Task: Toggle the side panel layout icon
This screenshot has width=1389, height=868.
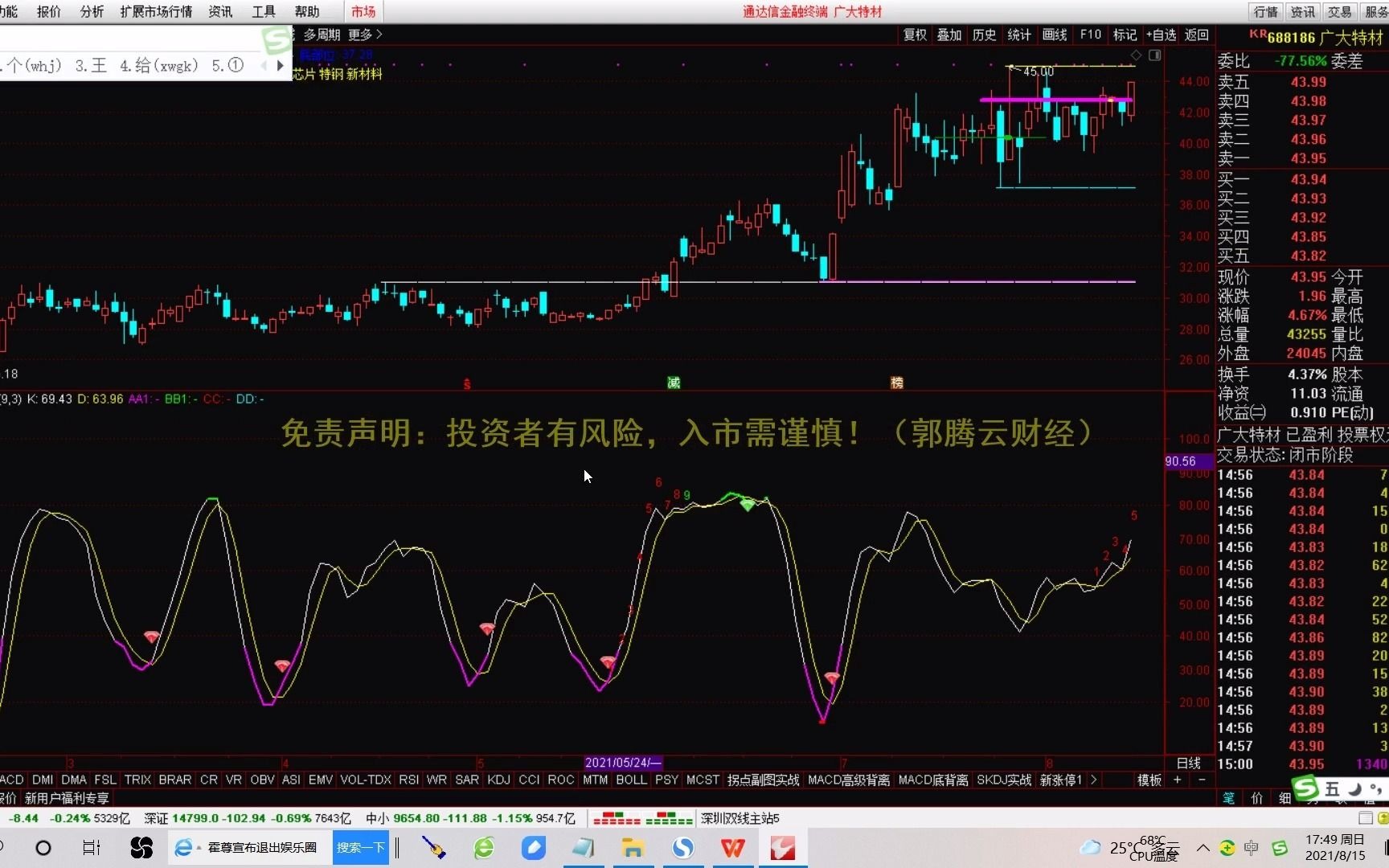Action: pyautogui.click(x=1155, y=55)
